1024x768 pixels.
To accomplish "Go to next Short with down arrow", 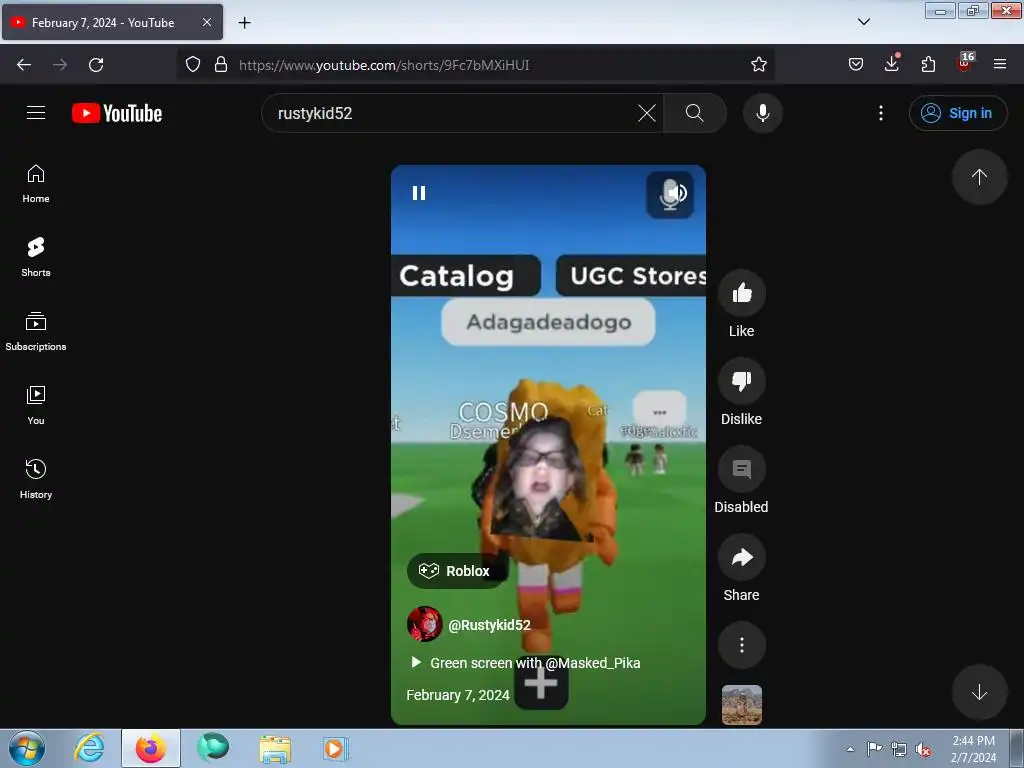I will coord(979,692).
